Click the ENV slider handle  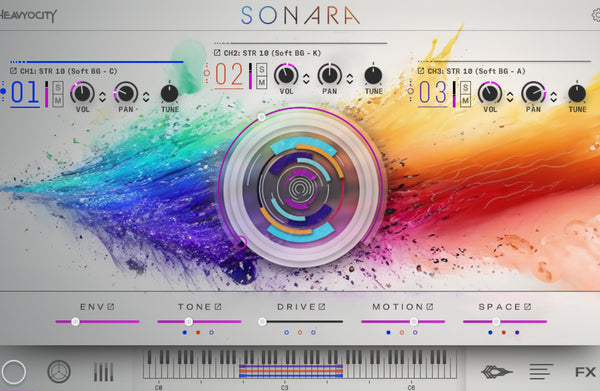pyautogui.click(x=75, y=322)
